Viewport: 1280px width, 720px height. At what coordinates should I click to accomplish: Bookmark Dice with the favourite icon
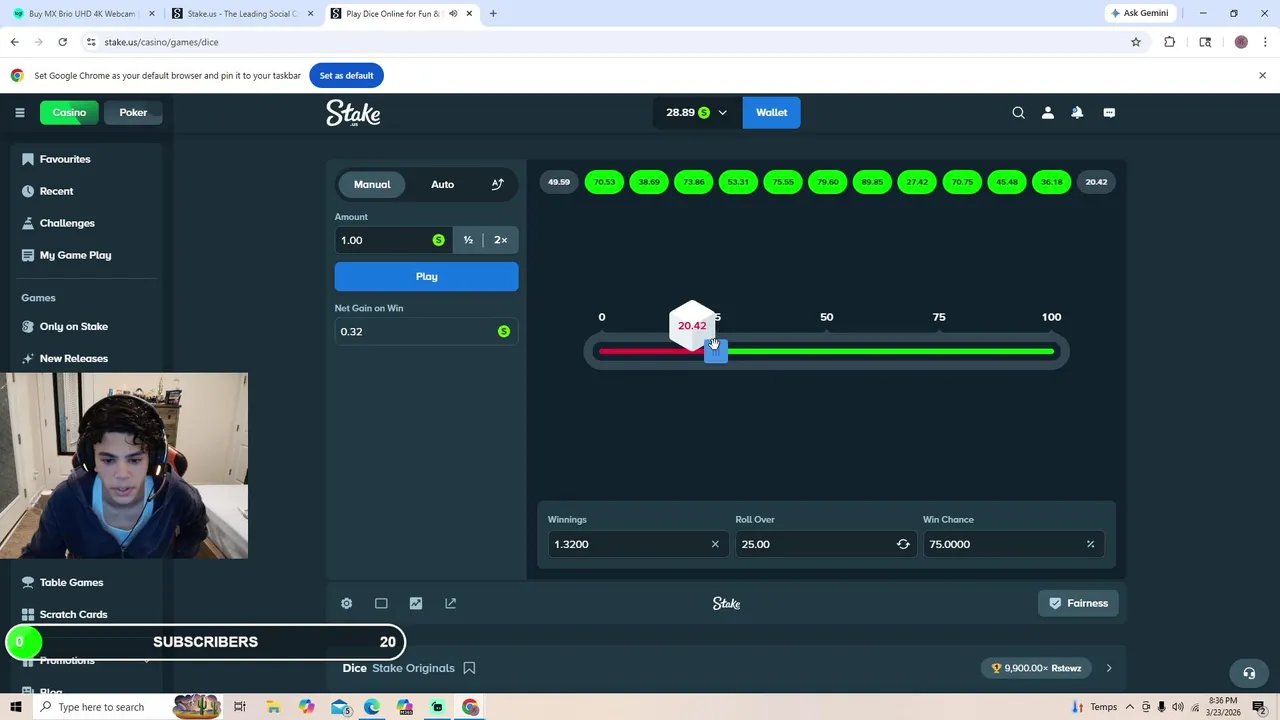[x=469, y=668]
